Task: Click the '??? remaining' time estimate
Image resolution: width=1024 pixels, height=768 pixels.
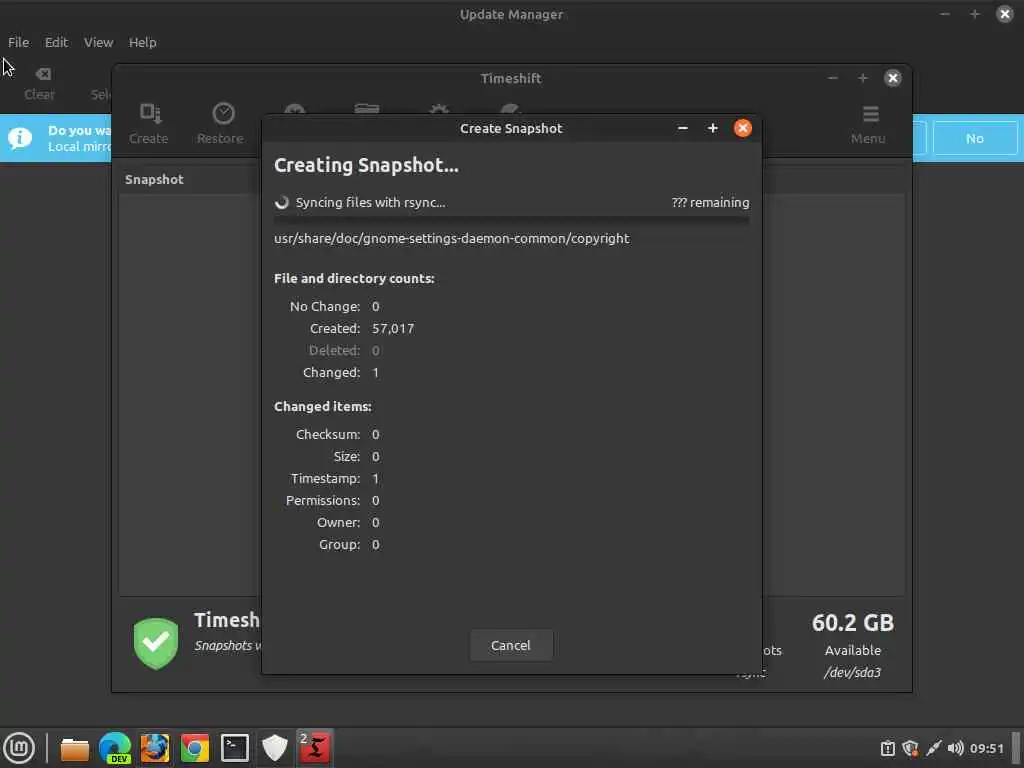Action: (711, 202)
